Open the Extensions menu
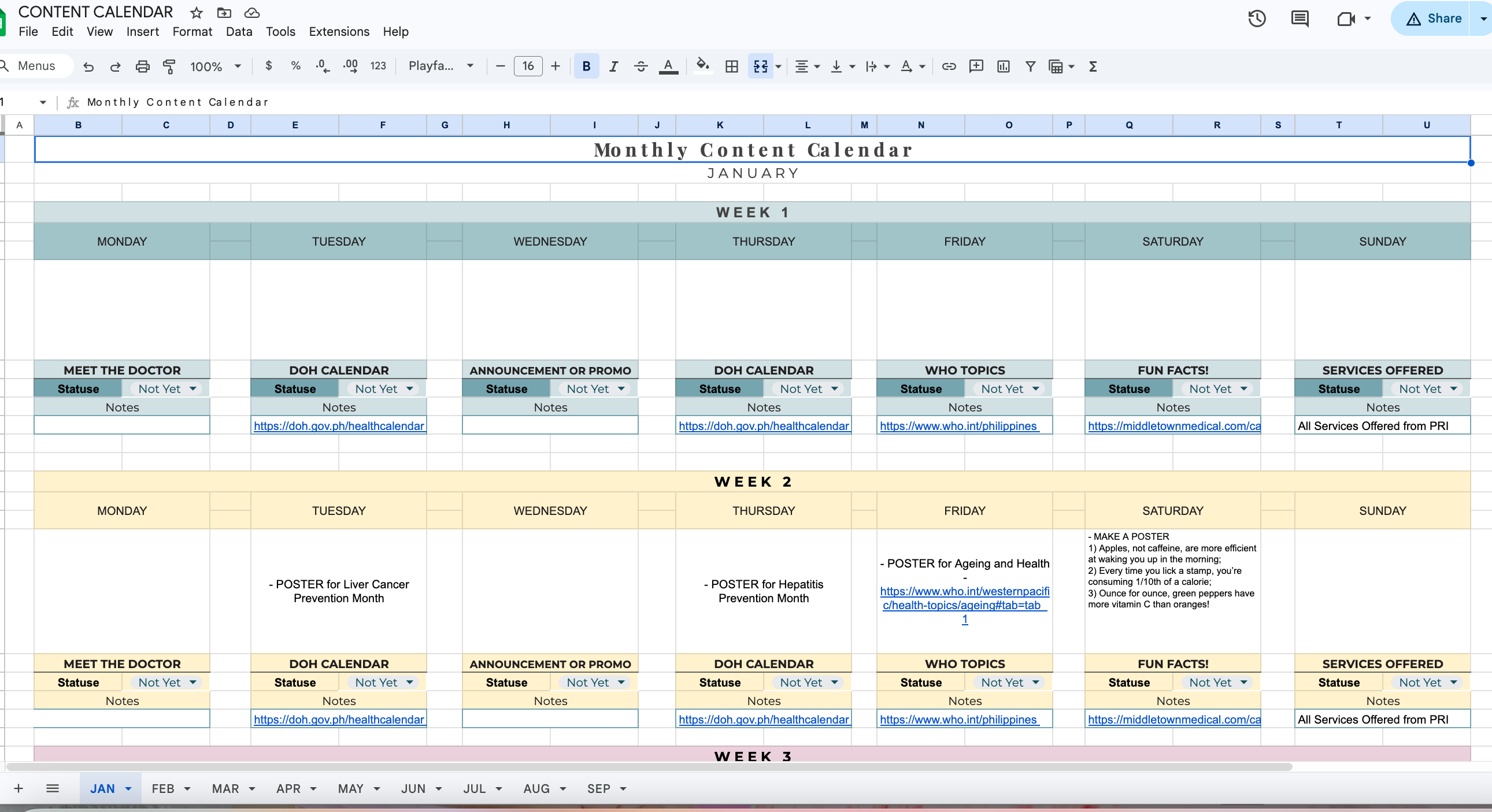This screenshot has width=1492, height=812. [x=339, y=32]
